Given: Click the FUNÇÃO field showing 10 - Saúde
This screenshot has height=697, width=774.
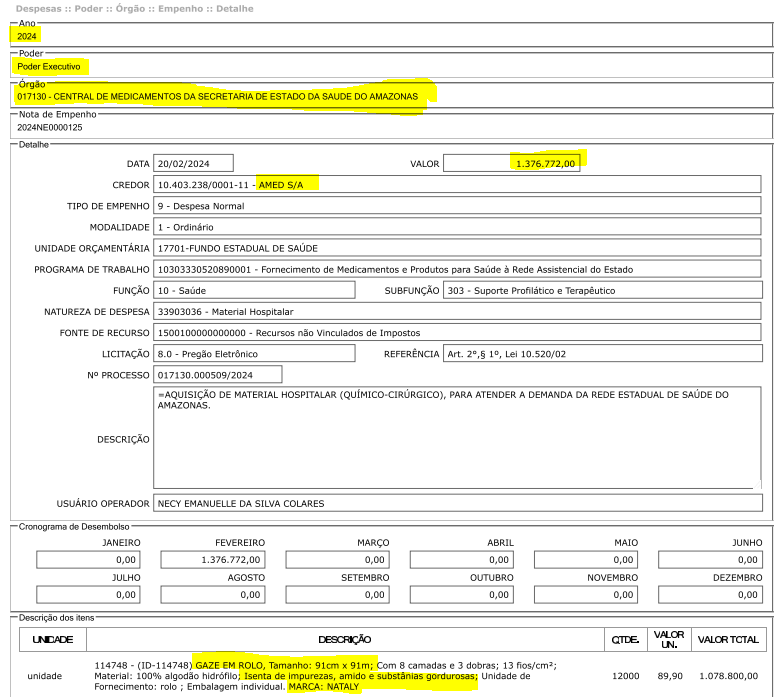Looking at the screenshot, I should click(x=254, y=290).
